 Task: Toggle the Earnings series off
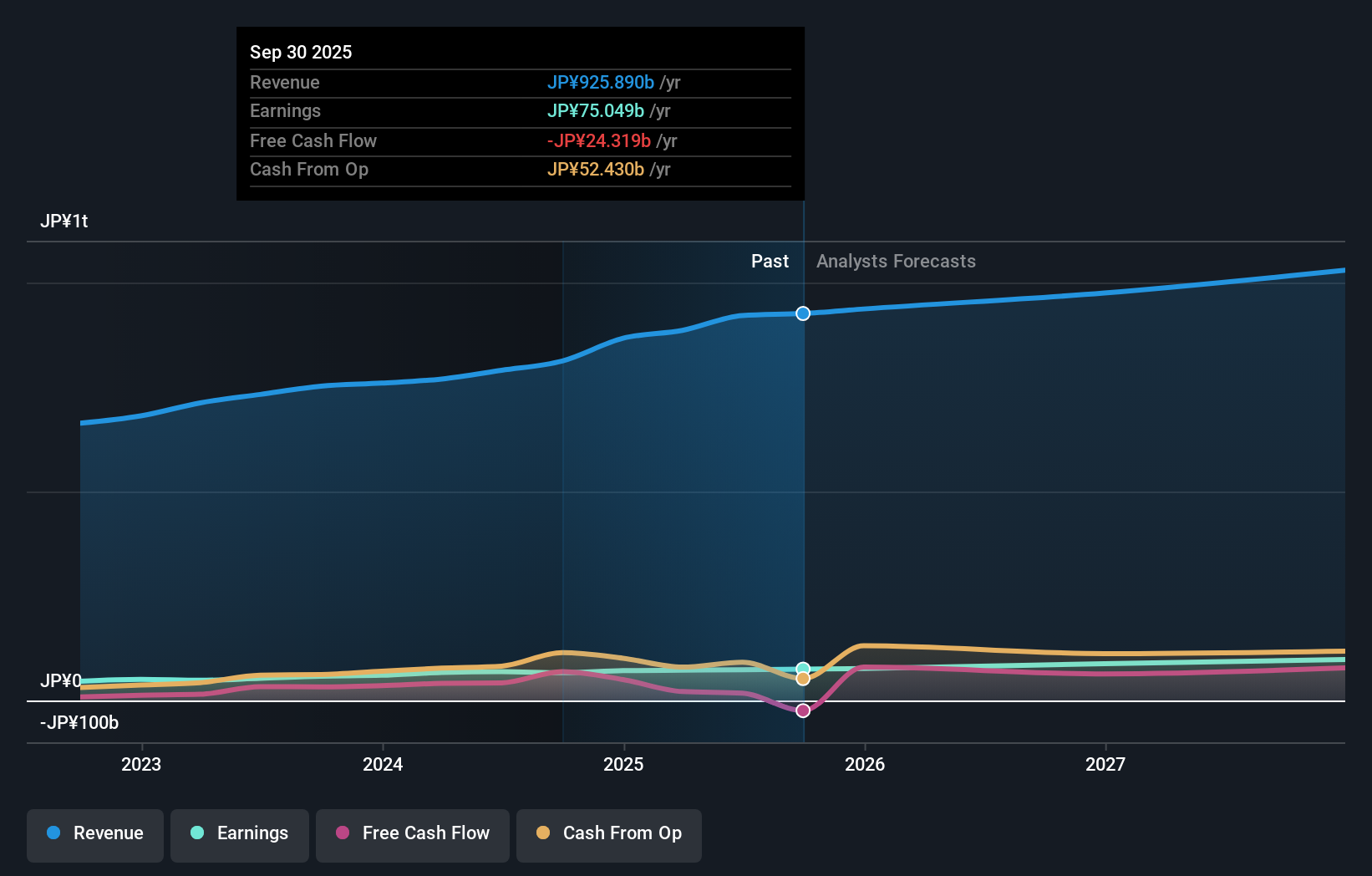(240, 835)
